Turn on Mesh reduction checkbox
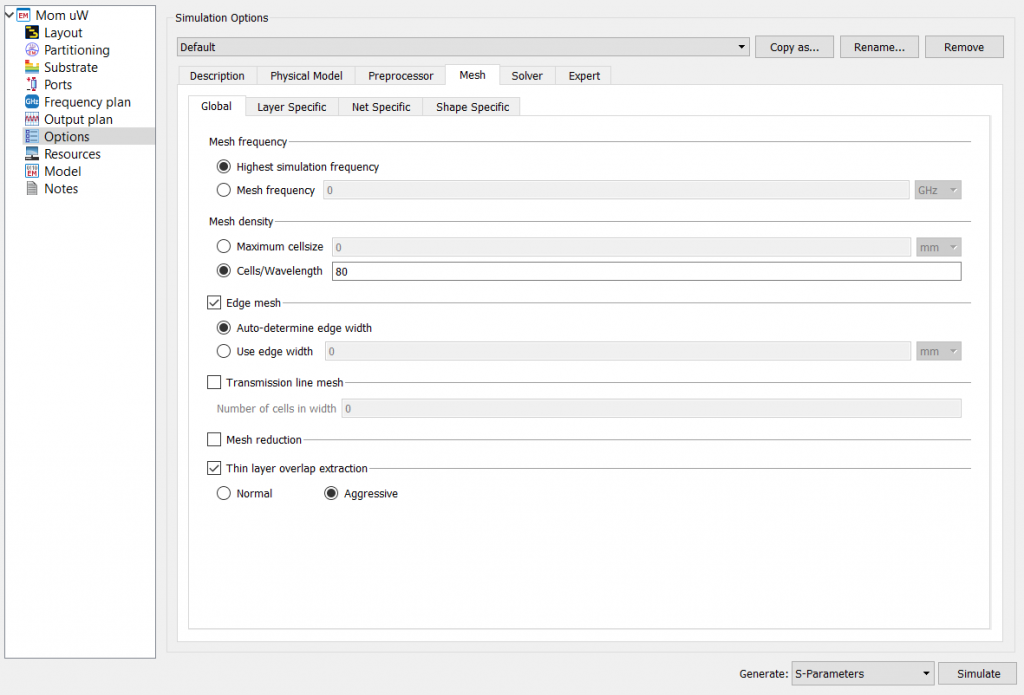Viewport: 1024px width, 695px height. click(214, 439)
